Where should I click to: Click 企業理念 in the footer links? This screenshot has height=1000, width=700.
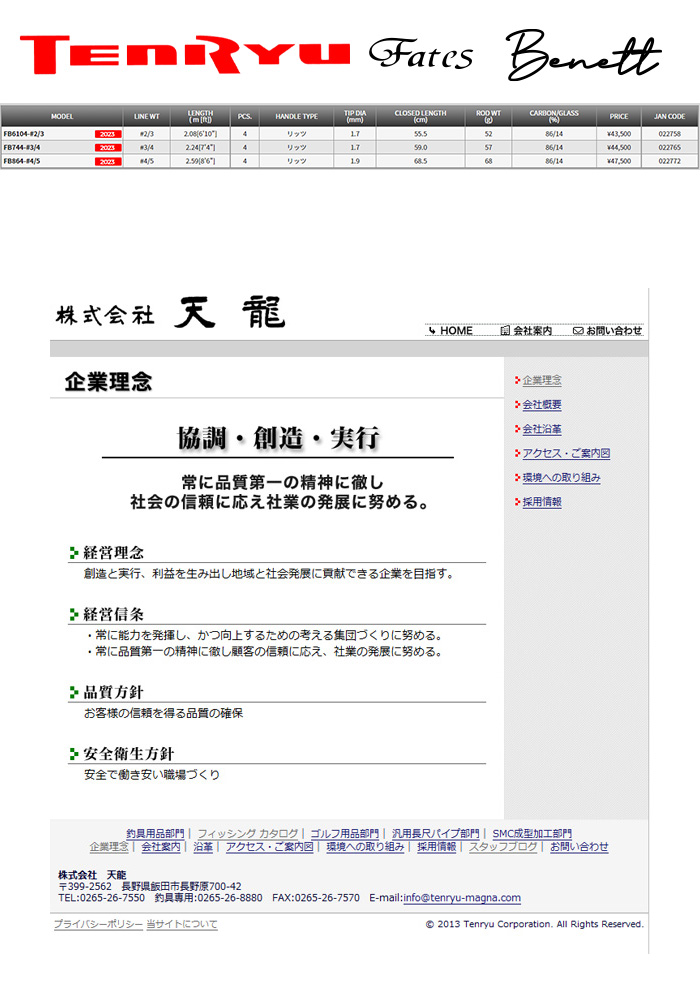tap(109, 847)
